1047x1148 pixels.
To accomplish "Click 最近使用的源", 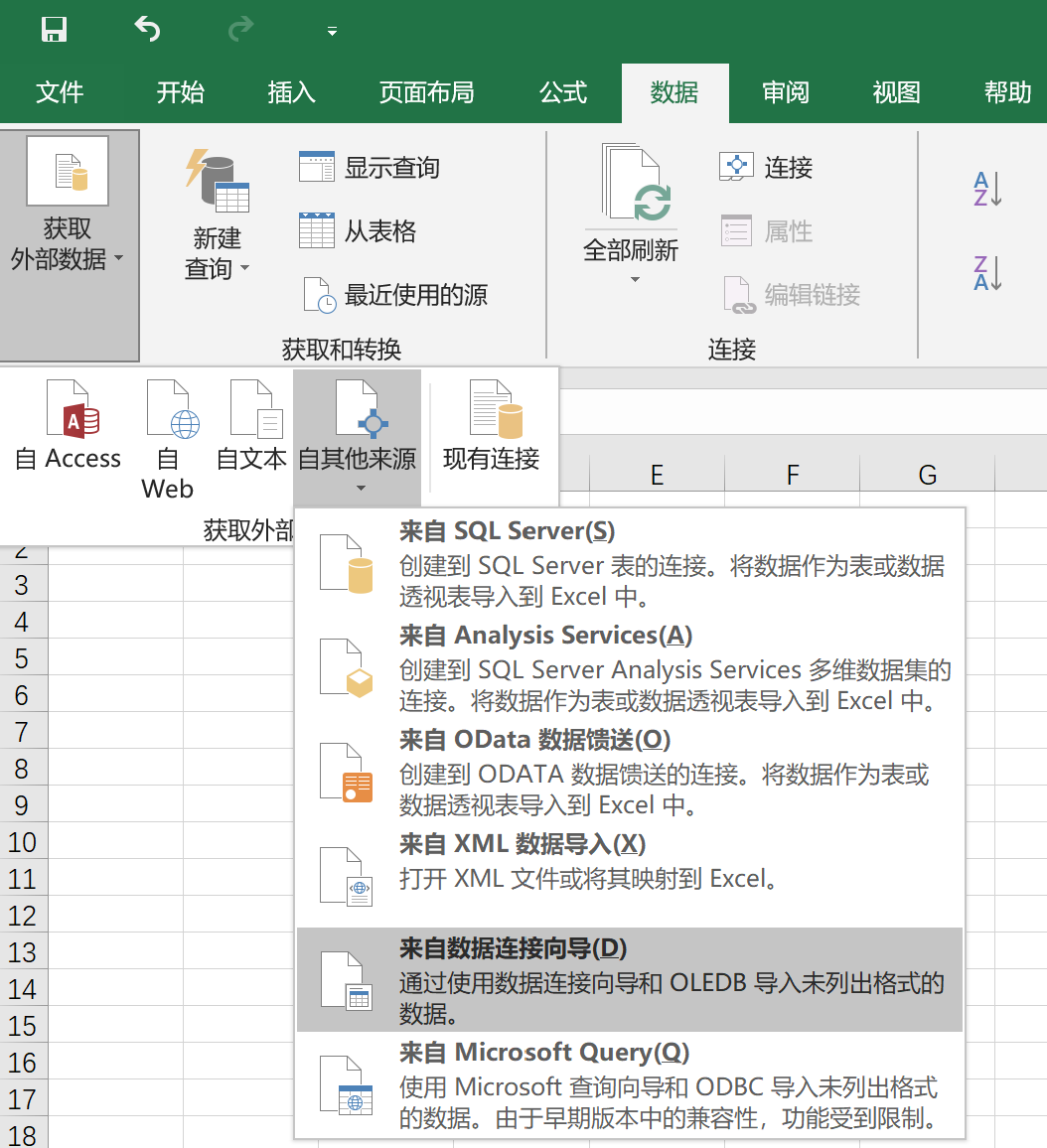I will (394, 294).
